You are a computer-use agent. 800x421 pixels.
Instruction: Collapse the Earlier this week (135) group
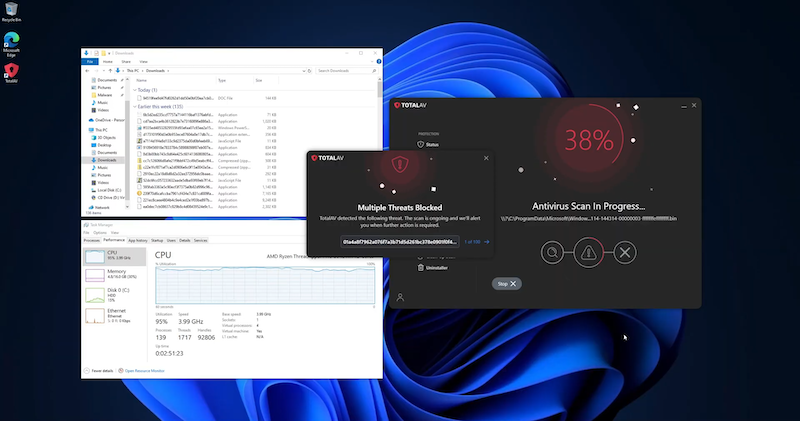pos(135,107)
